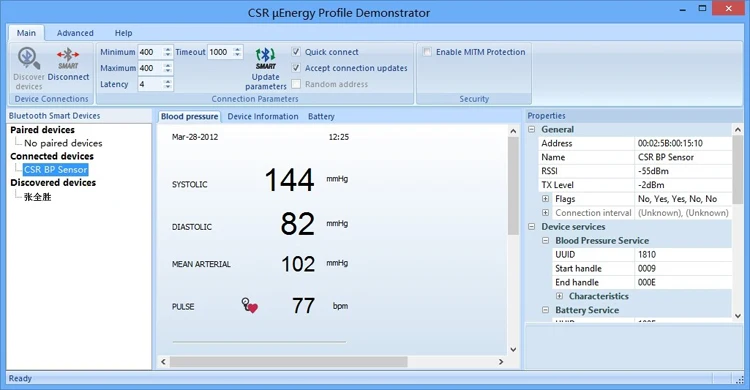Select CSR BP Sensor in connected devices
The image size is (750, 390).
pos(55,169)
